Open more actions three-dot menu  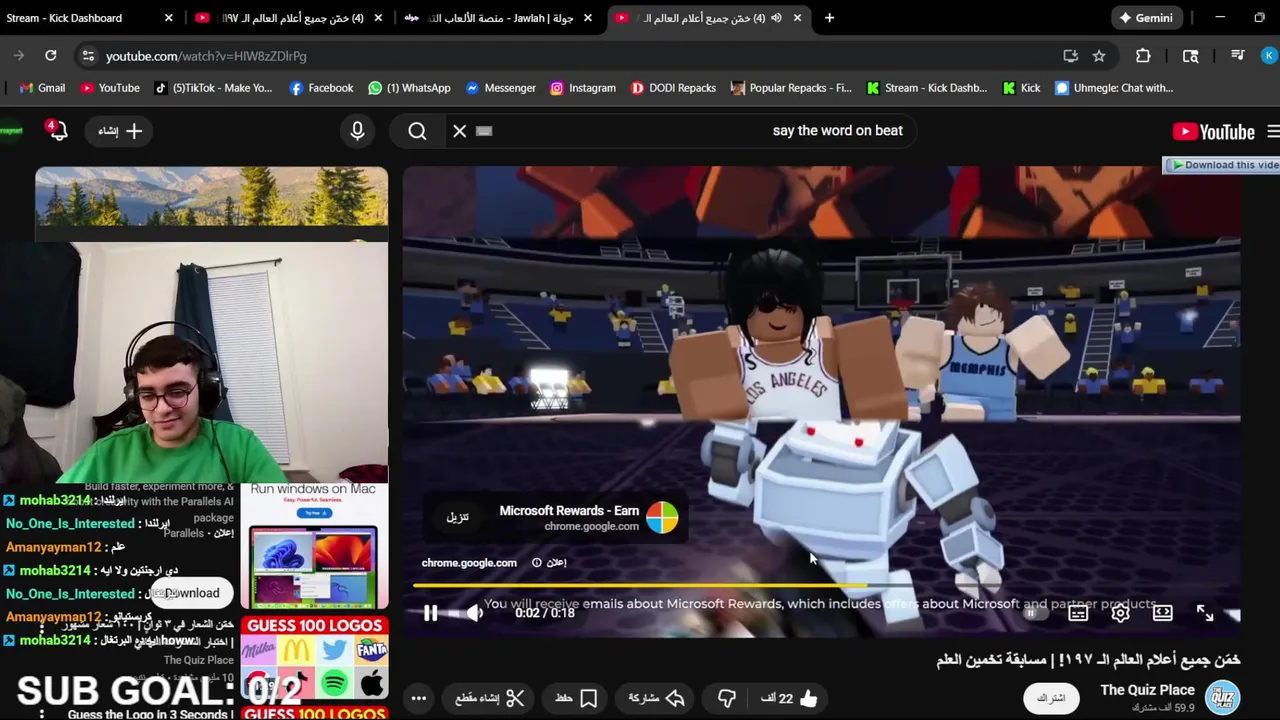point(419,698)
